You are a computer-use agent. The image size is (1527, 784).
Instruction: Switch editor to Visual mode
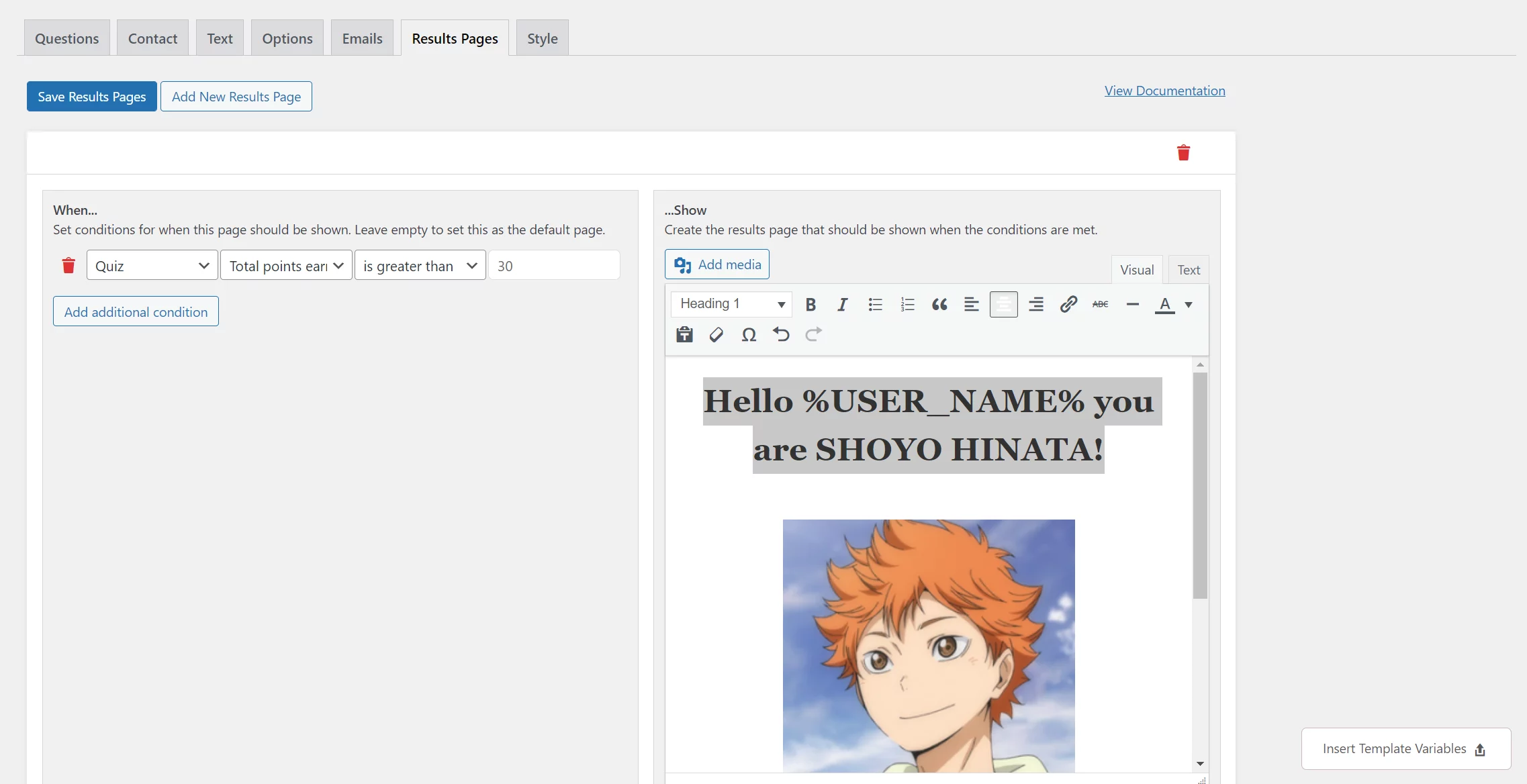1137,270
